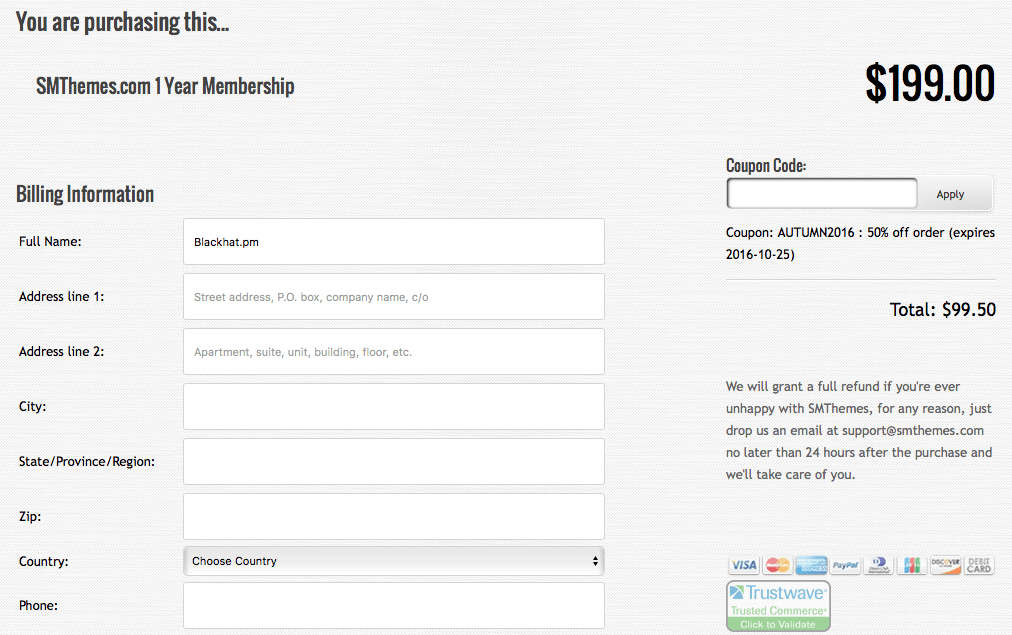Click the AUTUMN2016 coupon description text
Viewport: 1012px width, 635px height.
pyautogui.click(x=860, y=243)
